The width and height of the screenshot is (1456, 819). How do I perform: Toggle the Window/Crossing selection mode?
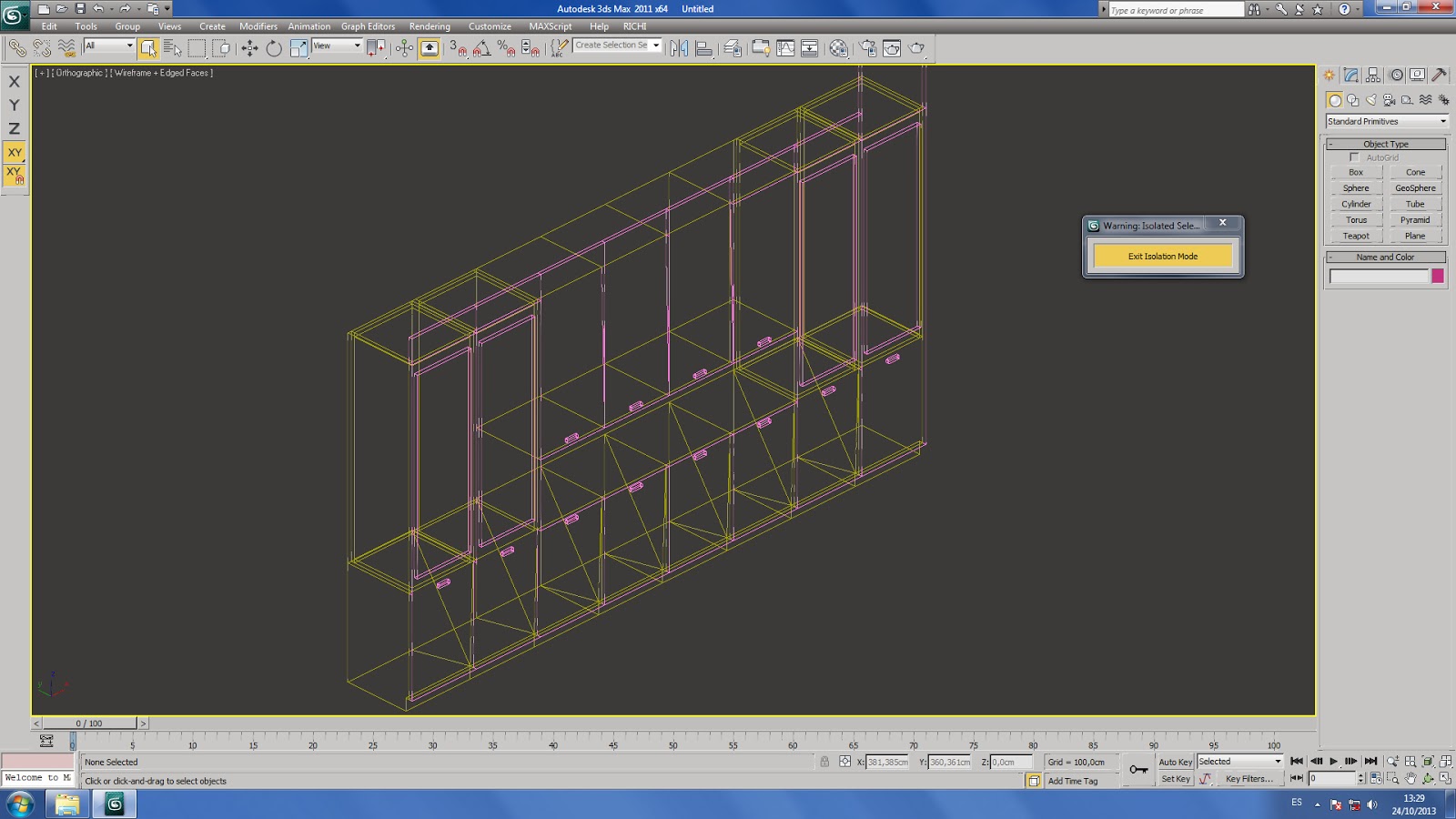pyautogui.click(x=221, y=48)
